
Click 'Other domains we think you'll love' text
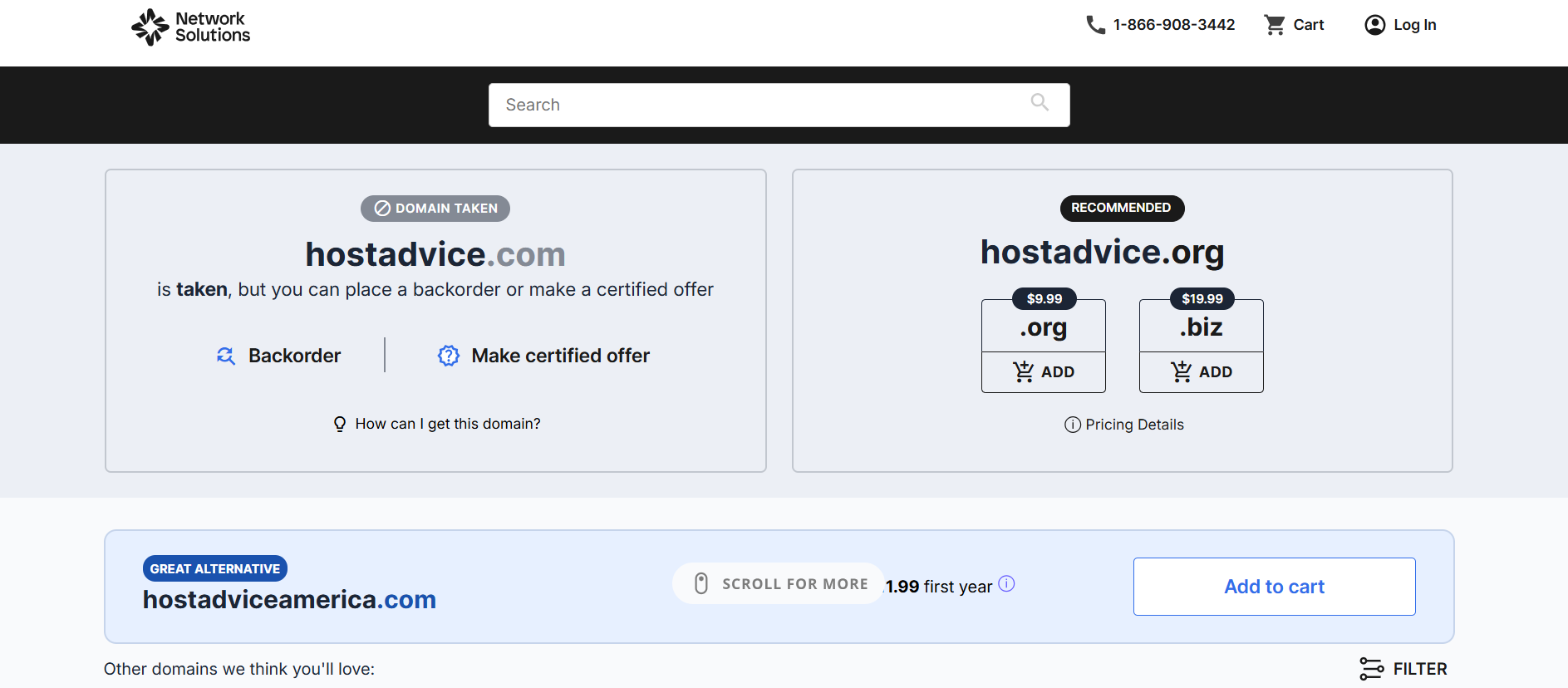239,669
